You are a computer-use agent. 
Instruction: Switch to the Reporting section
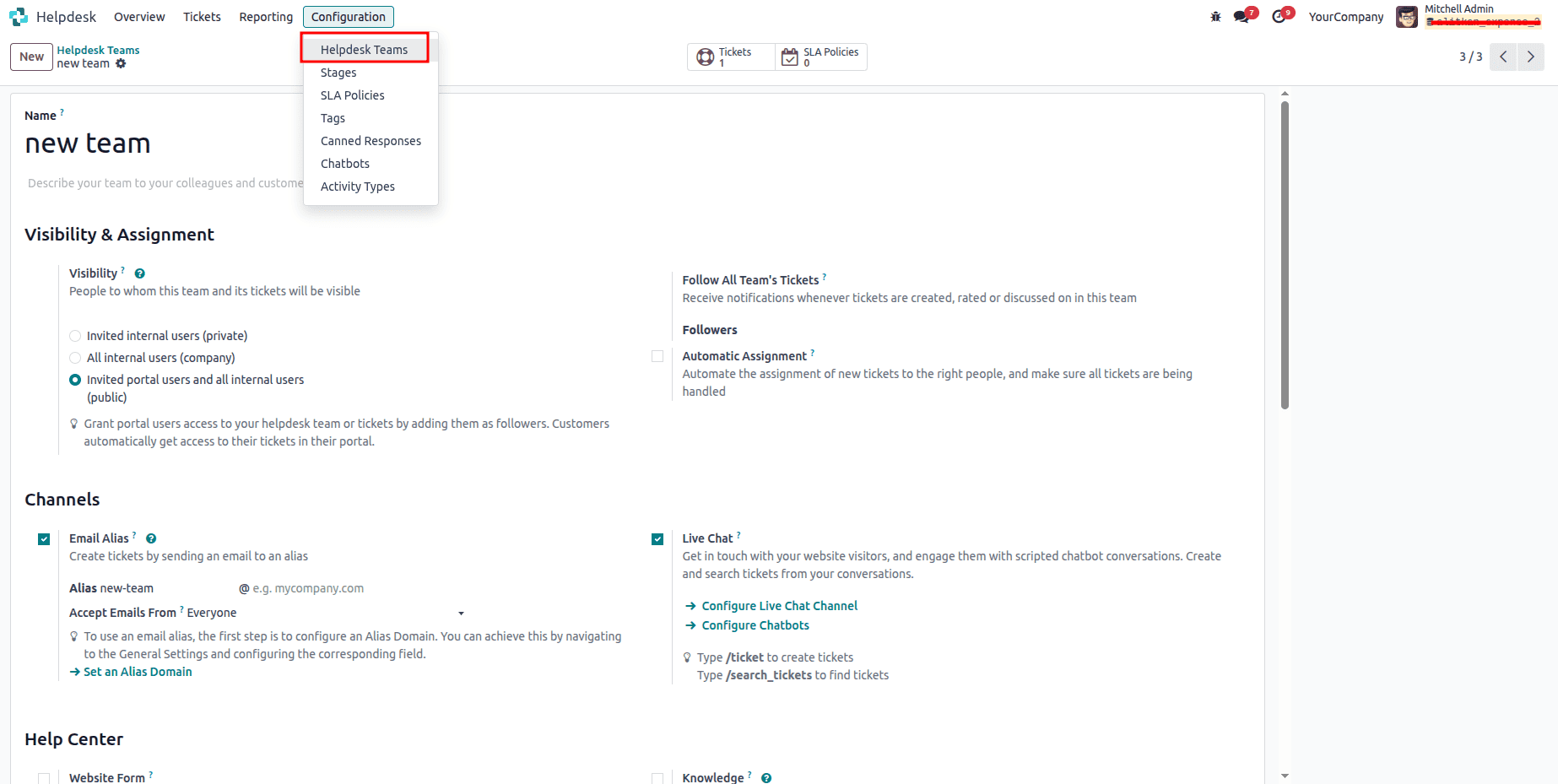coord(265,16)
